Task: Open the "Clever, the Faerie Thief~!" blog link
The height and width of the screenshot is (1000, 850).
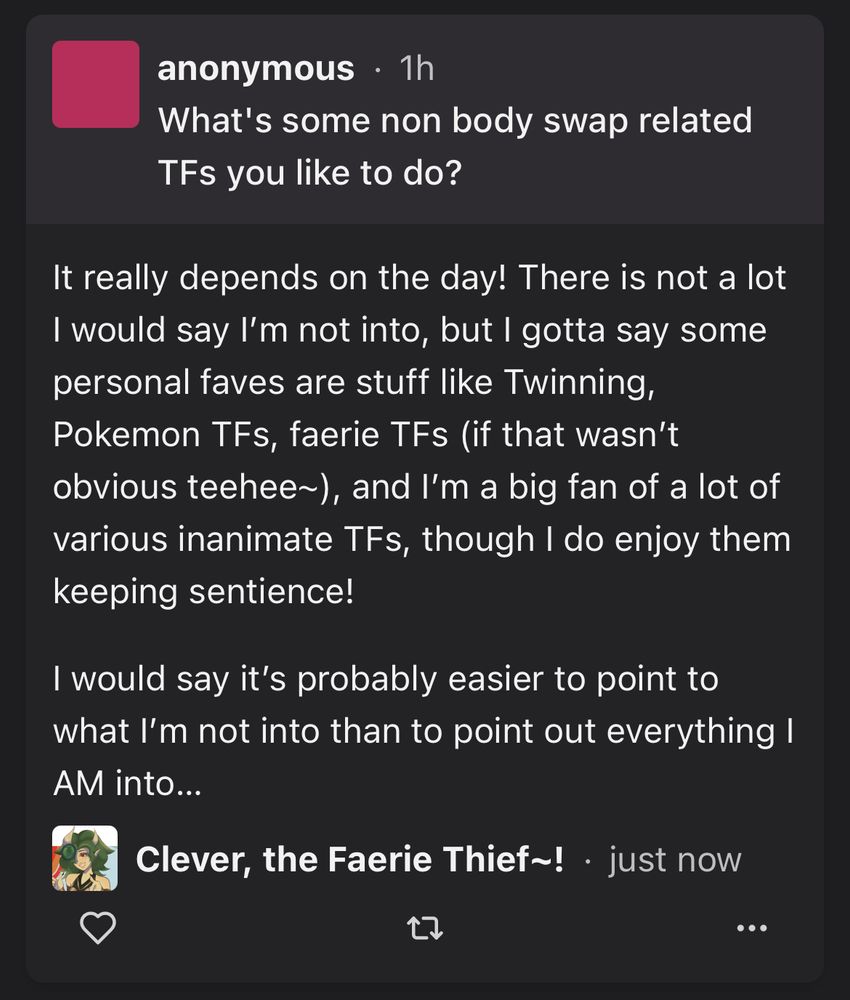Action: [355, 859]
